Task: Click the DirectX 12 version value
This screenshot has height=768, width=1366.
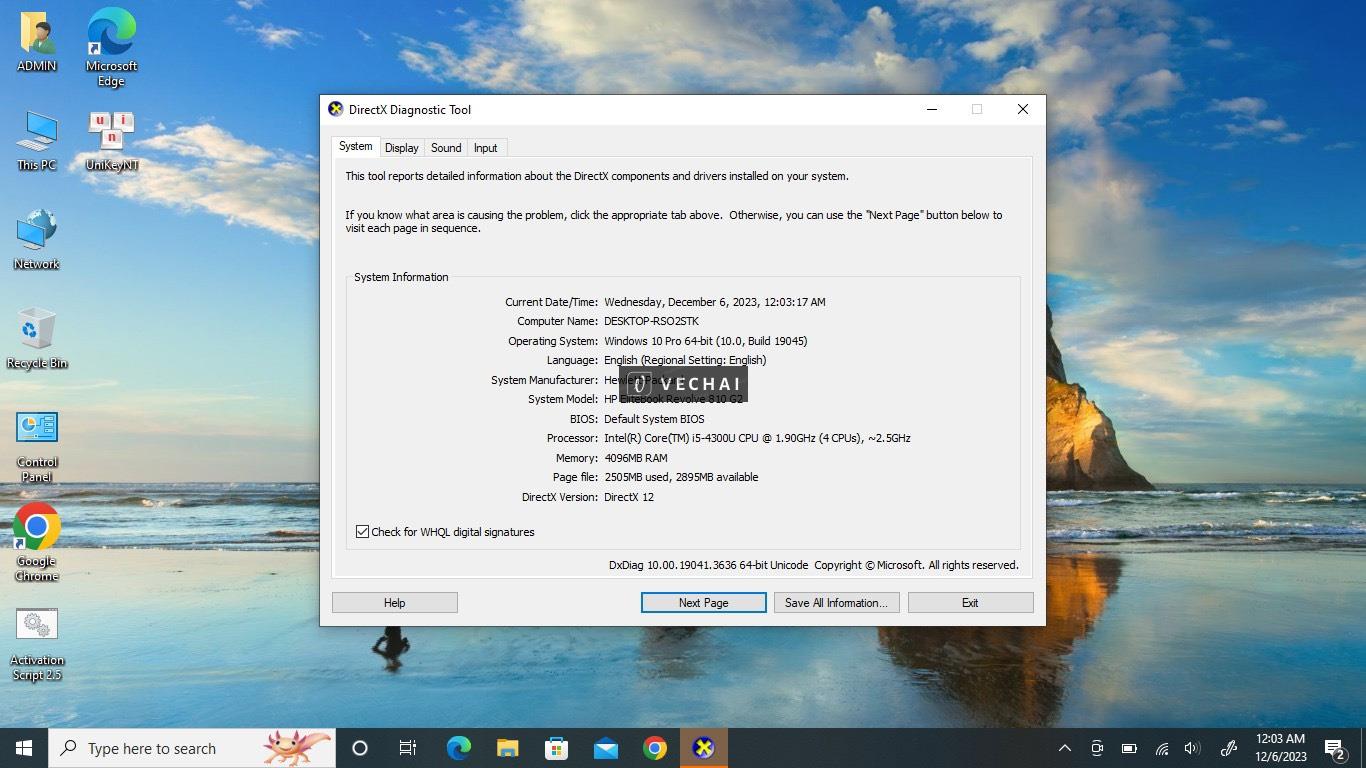Action: [x=629, y=497]
